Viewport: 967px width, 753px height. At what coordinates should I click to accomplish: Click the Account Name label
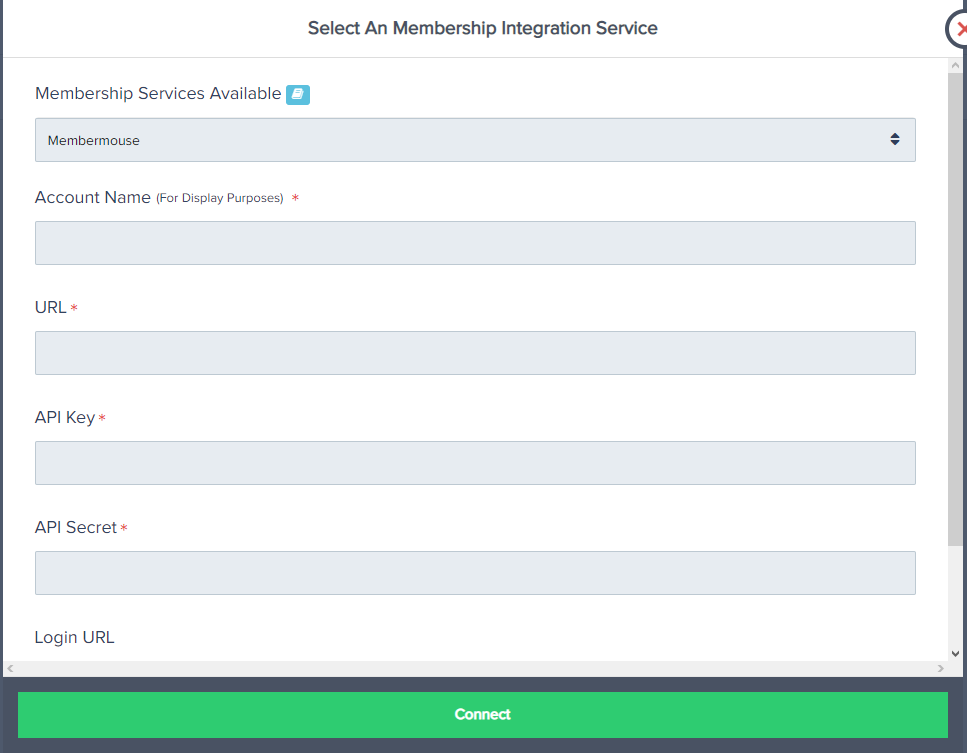point(93,198)
